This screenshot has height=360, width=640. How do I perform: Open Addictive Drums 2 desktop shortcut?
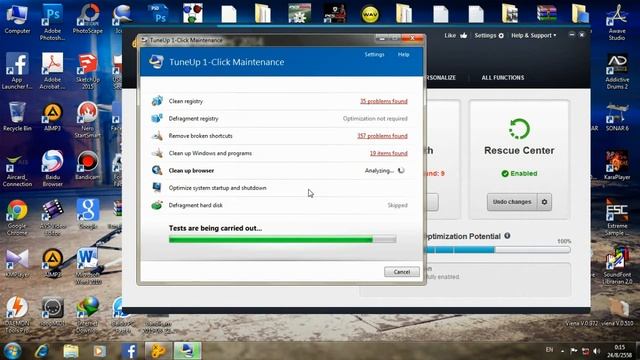[617, 71]
